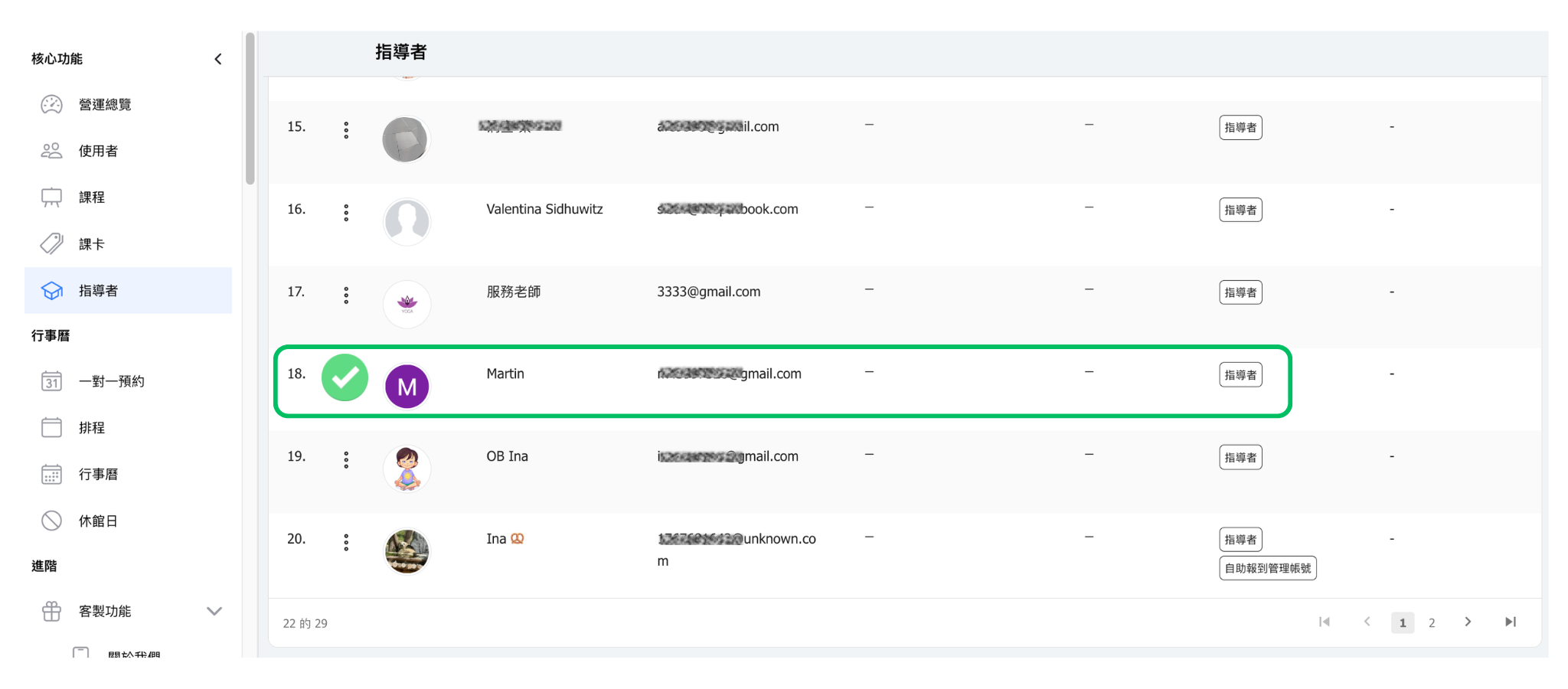This screenshot has width=1568, height=689.
Task: Uncheck the green checkmark on Martin's row
Action: (345, 377)
